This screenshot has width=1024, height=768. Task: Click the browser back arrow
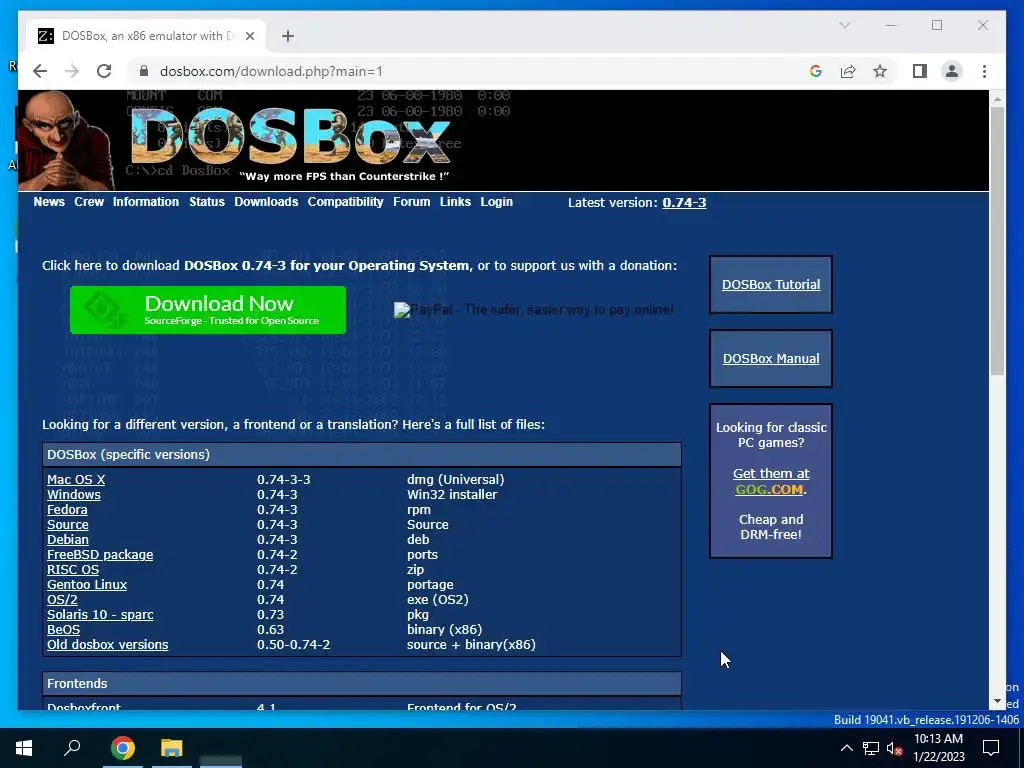[x=40, y=71]
